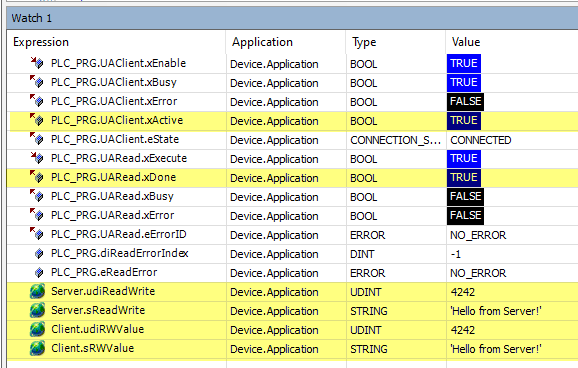Click the DINT type cell of diReadErrorIndex
The width and height of the screenshot is (578, 368).
click(x=362, y=254)
